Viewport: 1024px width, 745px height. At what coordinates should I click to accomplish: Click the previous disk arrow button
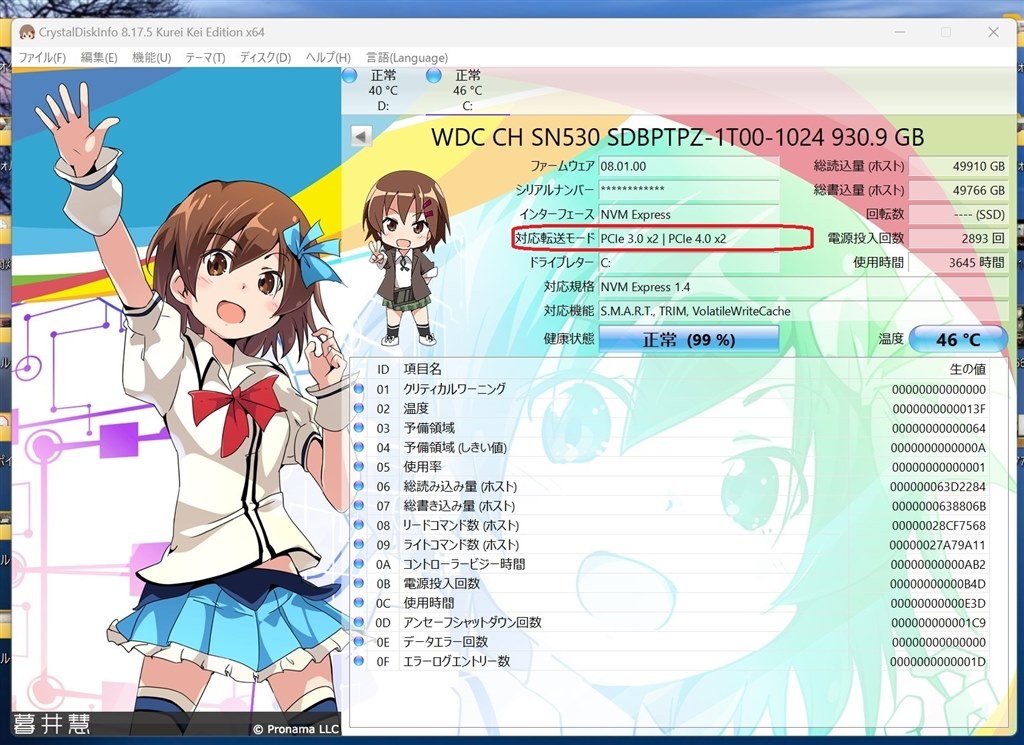pos(361,136)
